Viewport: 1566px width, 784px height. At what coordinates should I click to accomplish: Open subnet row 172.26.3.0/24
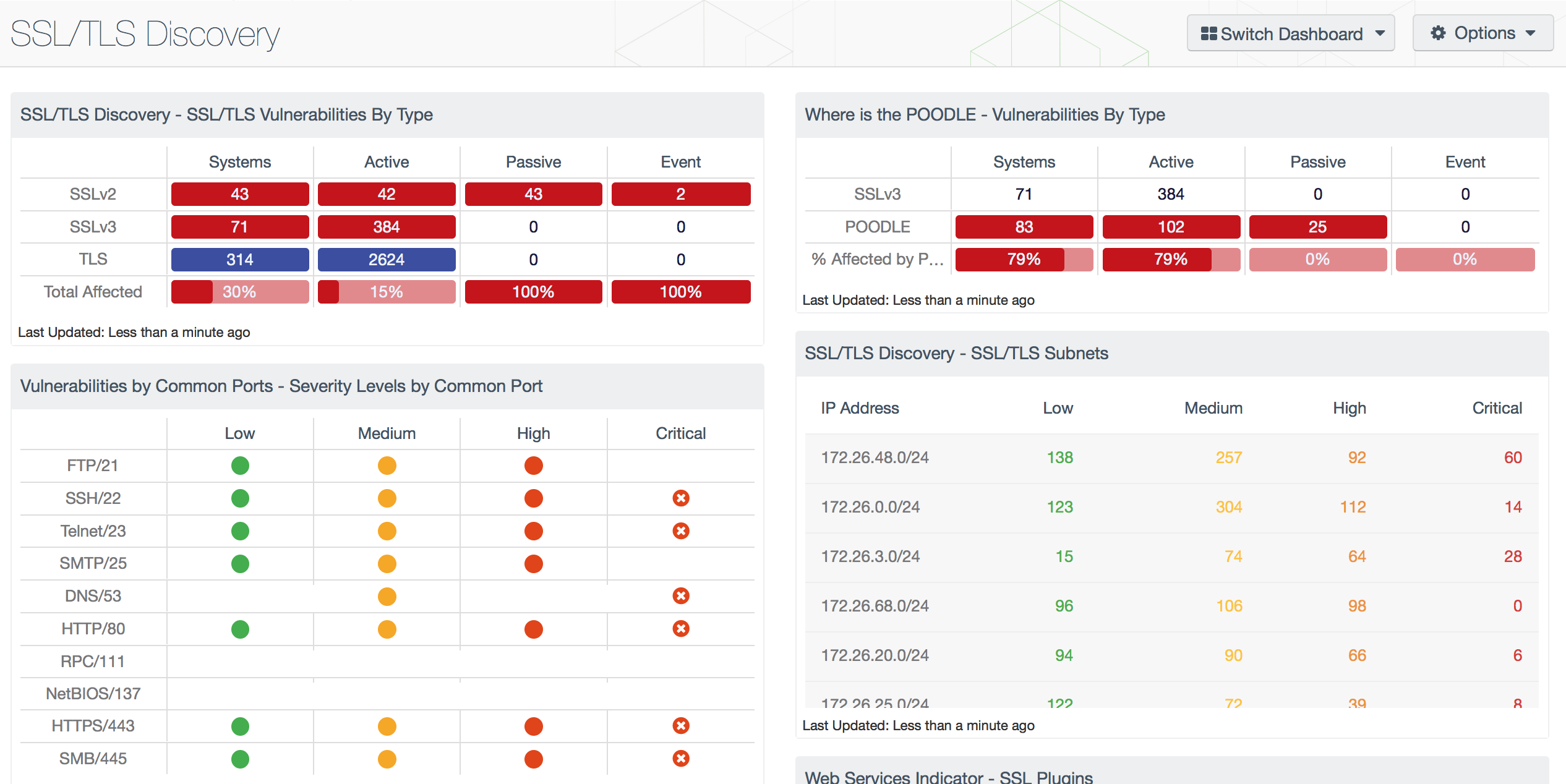1171,557
